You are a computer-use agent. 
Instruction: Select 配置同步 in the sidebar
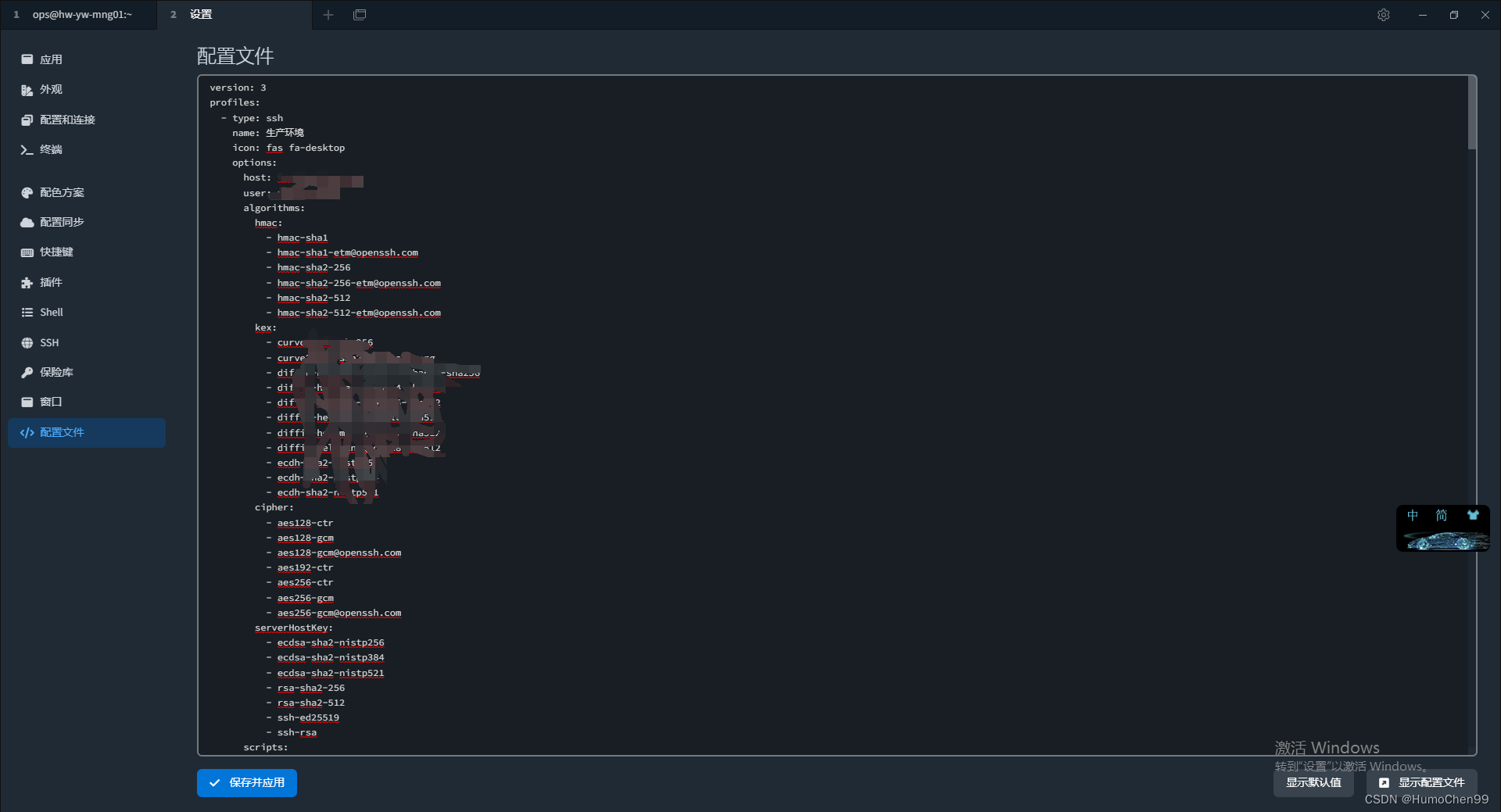coord(87,222)
